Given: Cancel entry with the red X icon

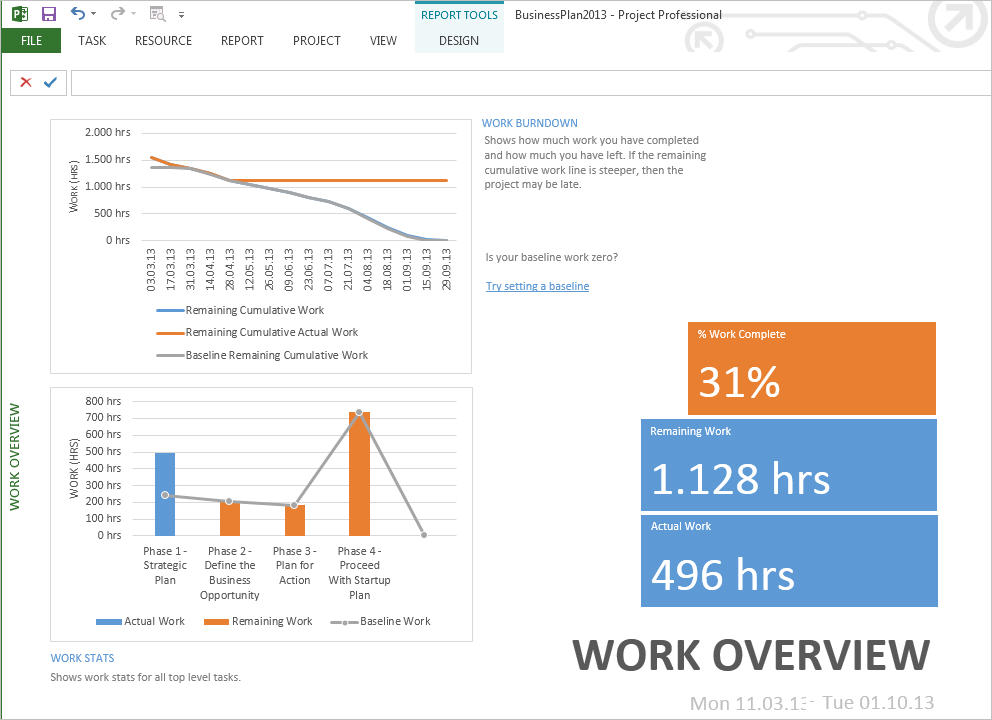Looking at the screenshot, I should coord(26,82).
